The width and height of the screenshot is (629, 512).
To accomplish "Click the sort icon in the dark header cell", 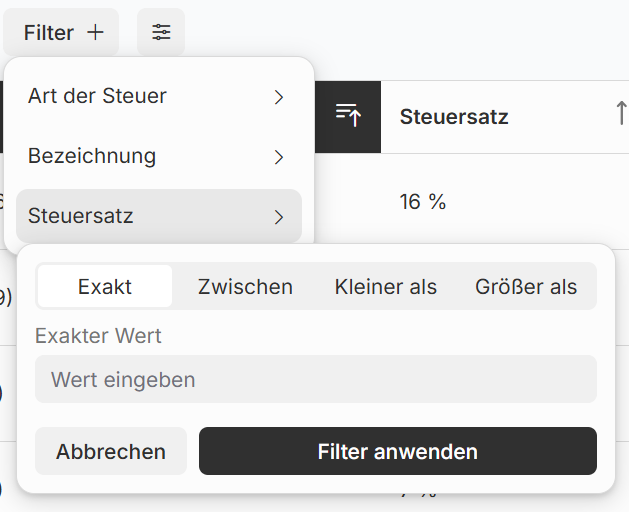I will (x=348, y=116).
